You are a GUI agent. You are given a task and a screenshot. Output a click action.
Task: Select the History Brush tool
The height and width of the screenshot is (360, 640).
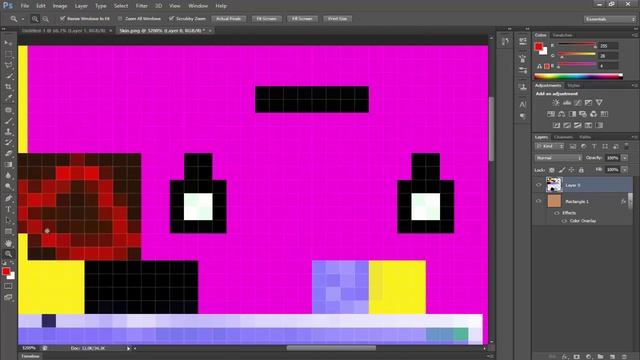tap(8, 143)
